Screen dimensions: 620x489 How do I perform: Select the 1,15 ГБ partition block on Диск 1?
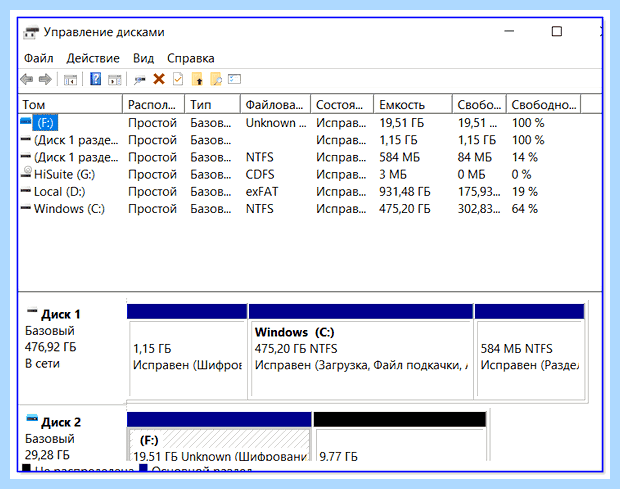[187, 351]
